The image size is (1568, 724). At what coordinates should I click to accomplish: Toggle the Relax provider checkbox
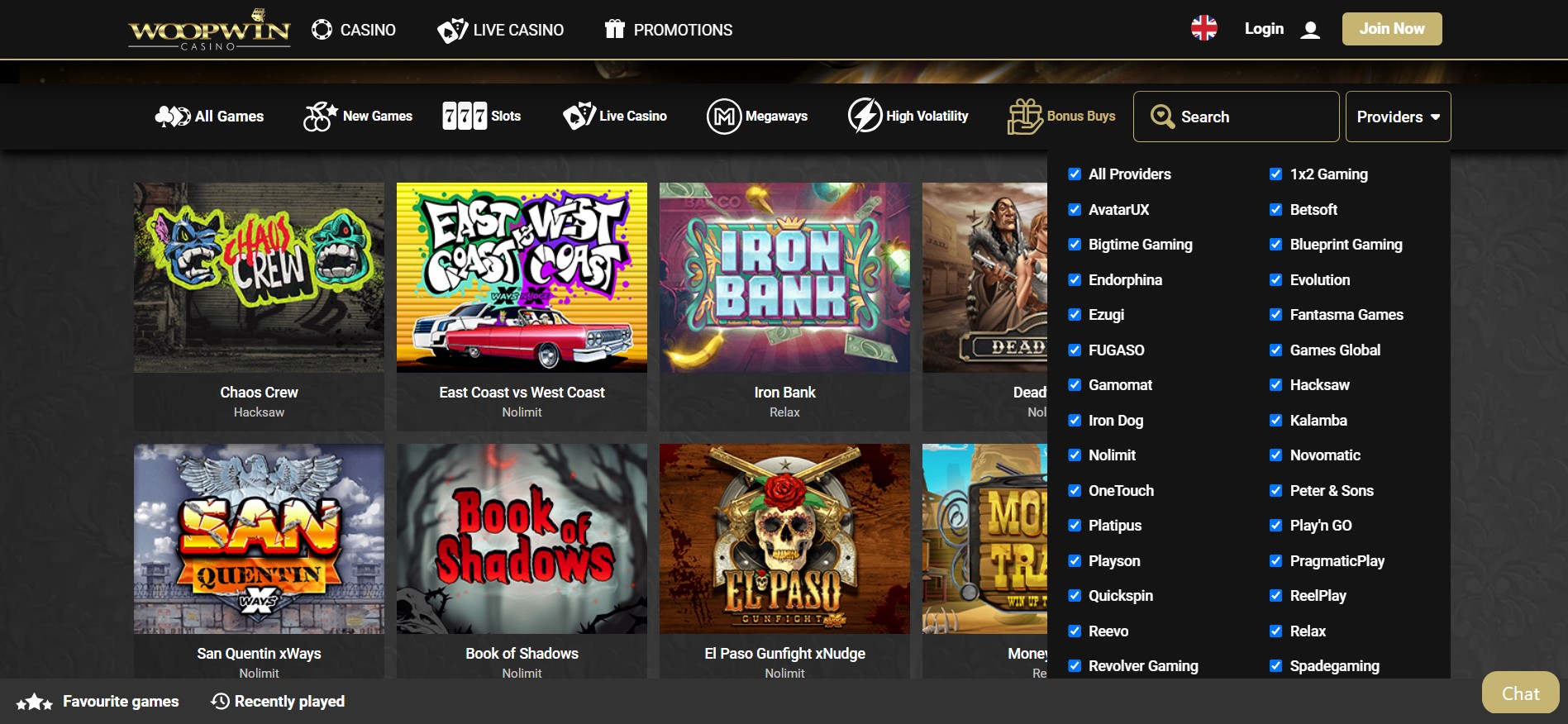pyautogui.click(x=1276, y=631)
